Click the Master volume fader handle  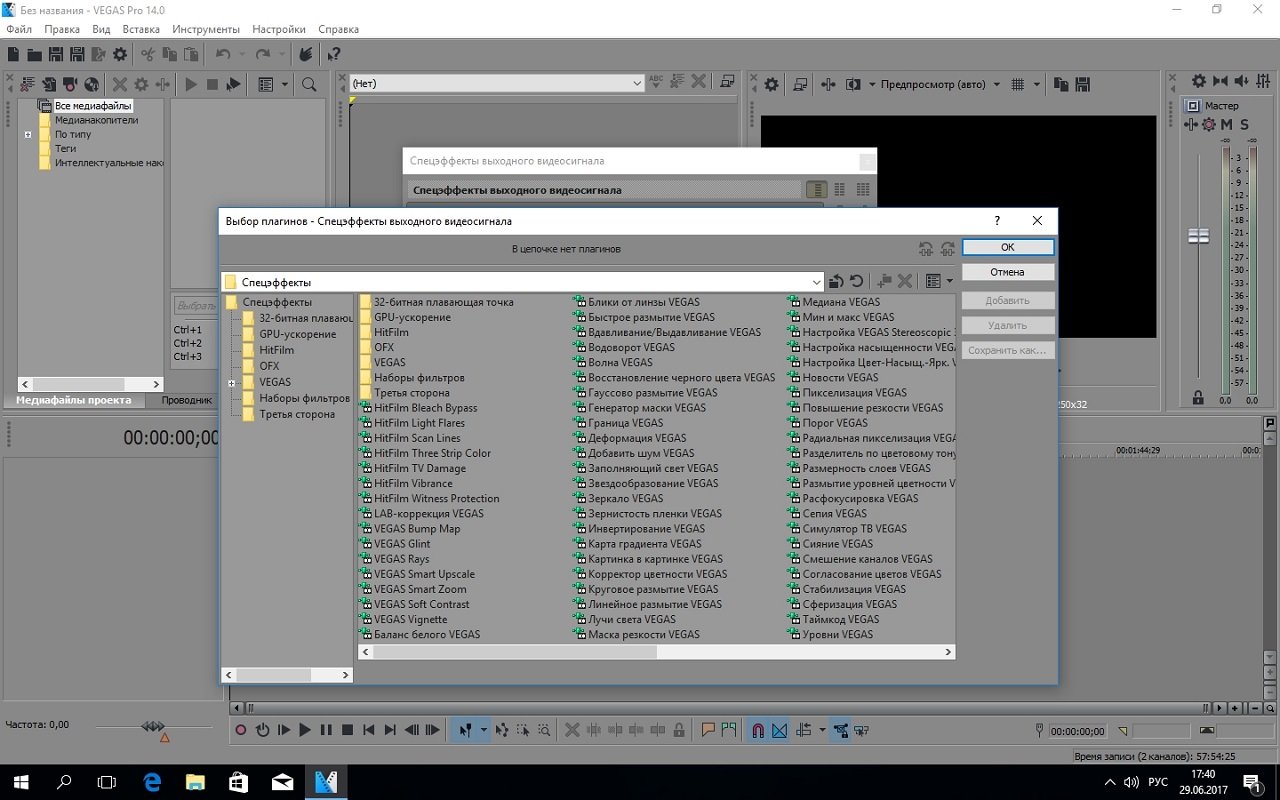pos(1198,236)
